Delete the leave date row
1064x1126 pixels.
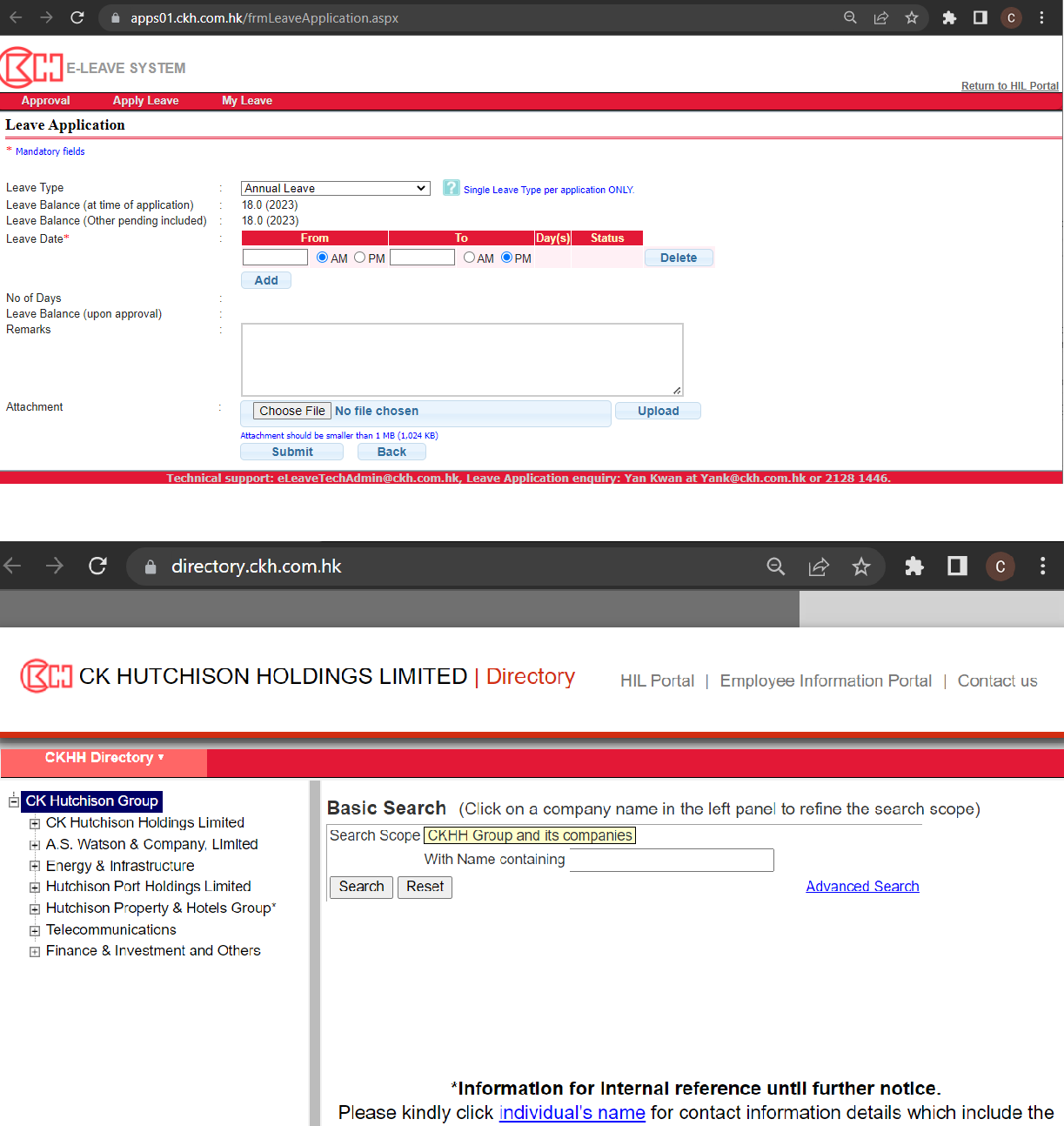click(679, 258)
